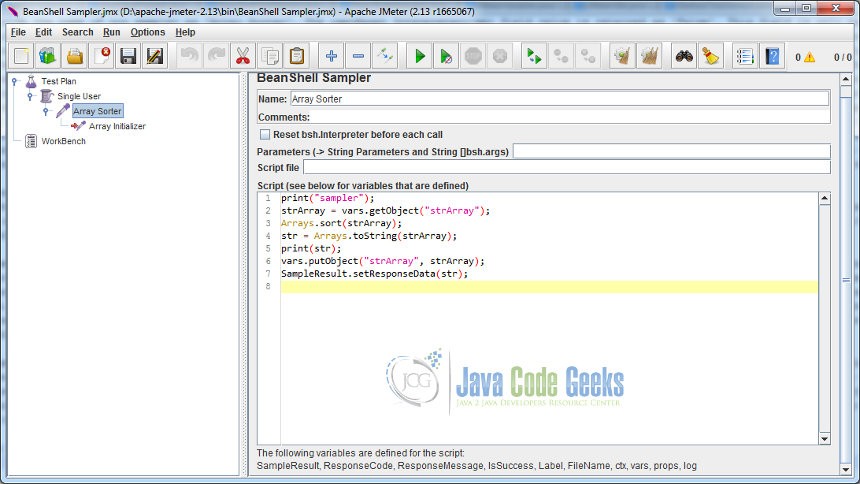The width and height of the screenshot is (860, 484).
Task: Click the Parameters input field
Action: pyautogui.click(x=671, y=151)
